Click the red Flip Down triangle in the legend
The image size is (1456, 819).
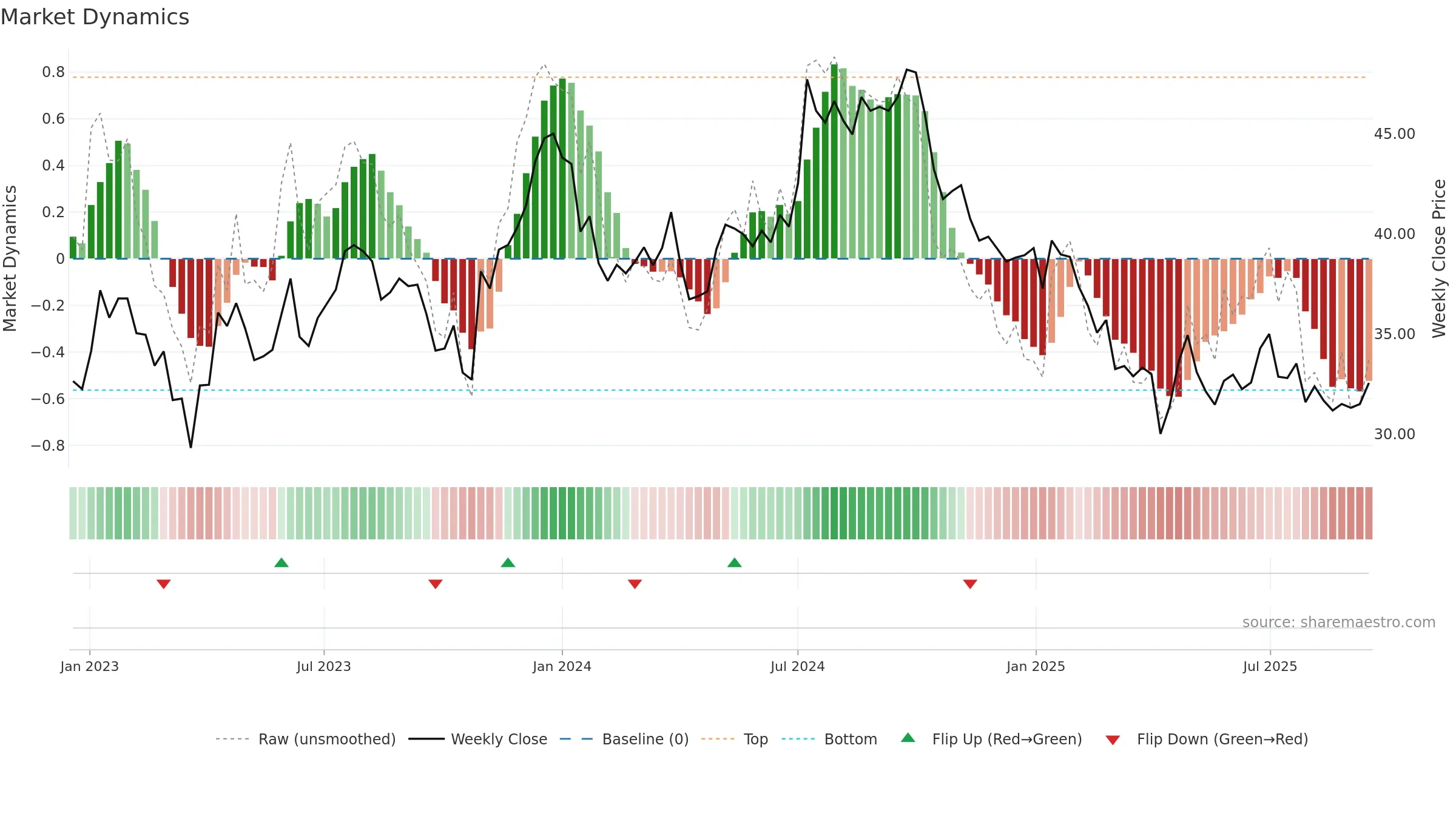pyautogui.click(x=1113, y=740)
